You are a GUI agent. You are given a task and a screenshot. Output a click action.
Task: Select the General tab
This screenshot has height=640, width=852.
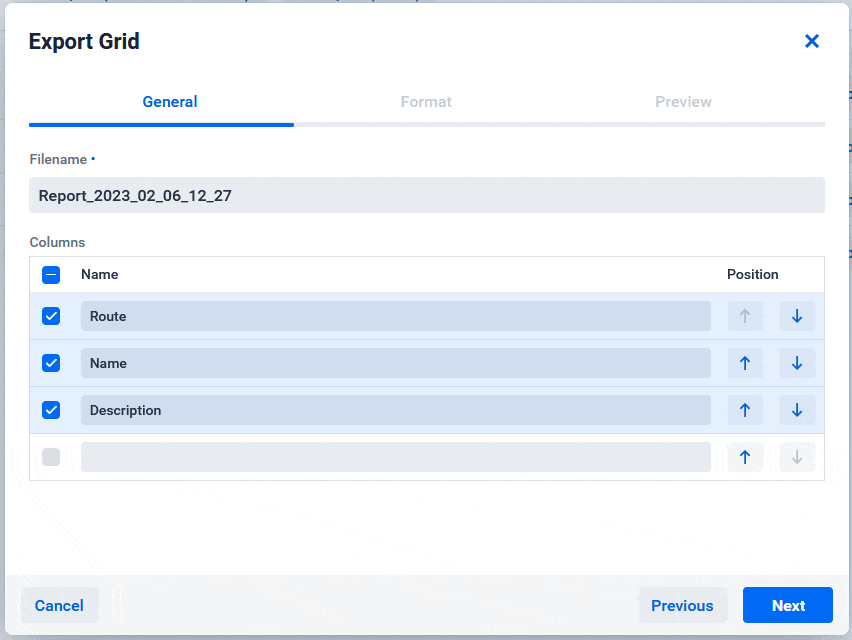pos(170,102)
